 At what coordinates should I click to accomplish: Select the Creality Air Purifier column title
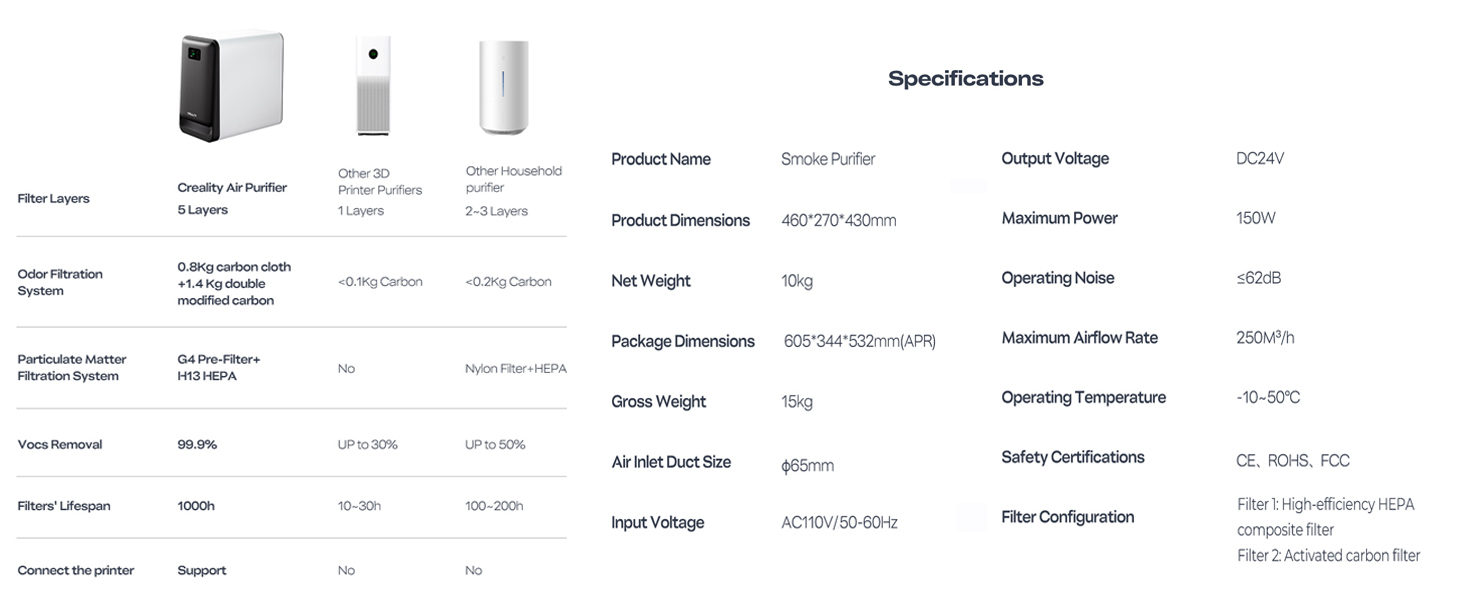(232, 188)
